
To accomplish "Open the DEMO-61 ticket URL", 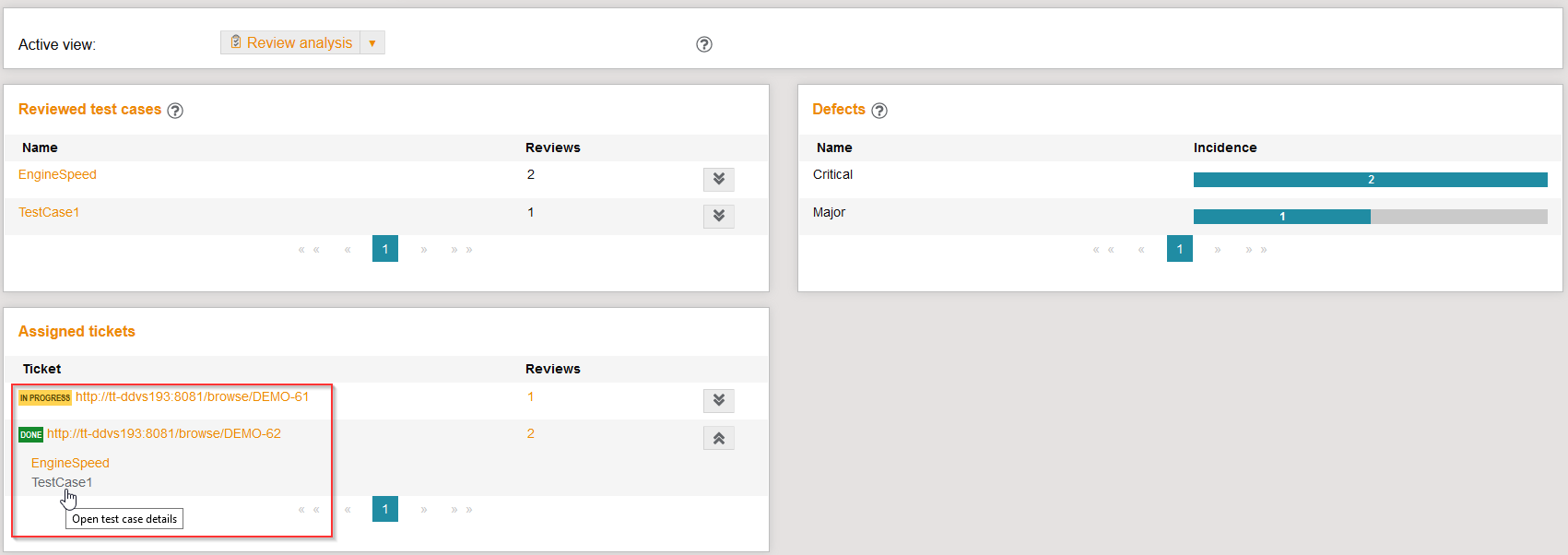I will [192, 397].
